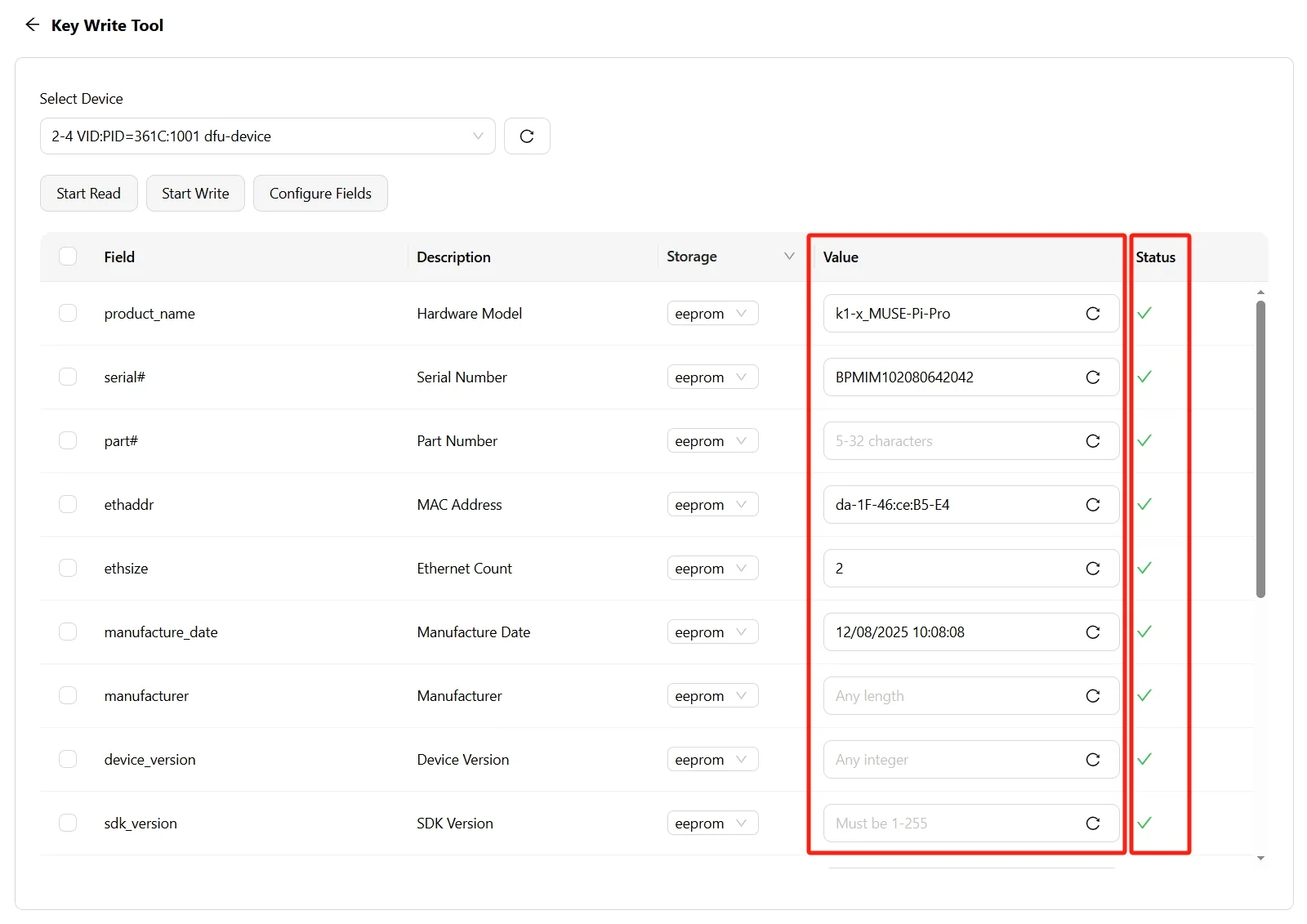Click the device_version value input field
This screenshot has height=924, width=1307.
971,760
